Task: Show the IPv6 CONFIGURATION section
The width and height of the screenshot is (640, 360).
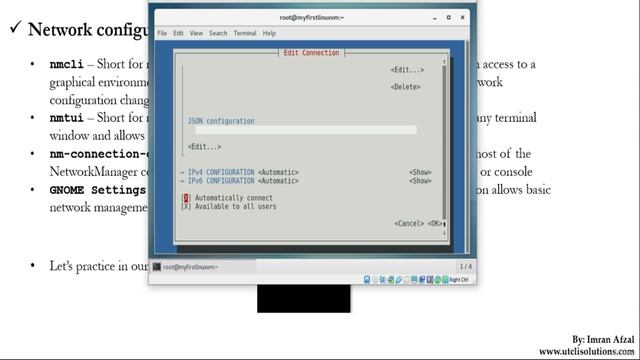Action: (x=420, y=181)
